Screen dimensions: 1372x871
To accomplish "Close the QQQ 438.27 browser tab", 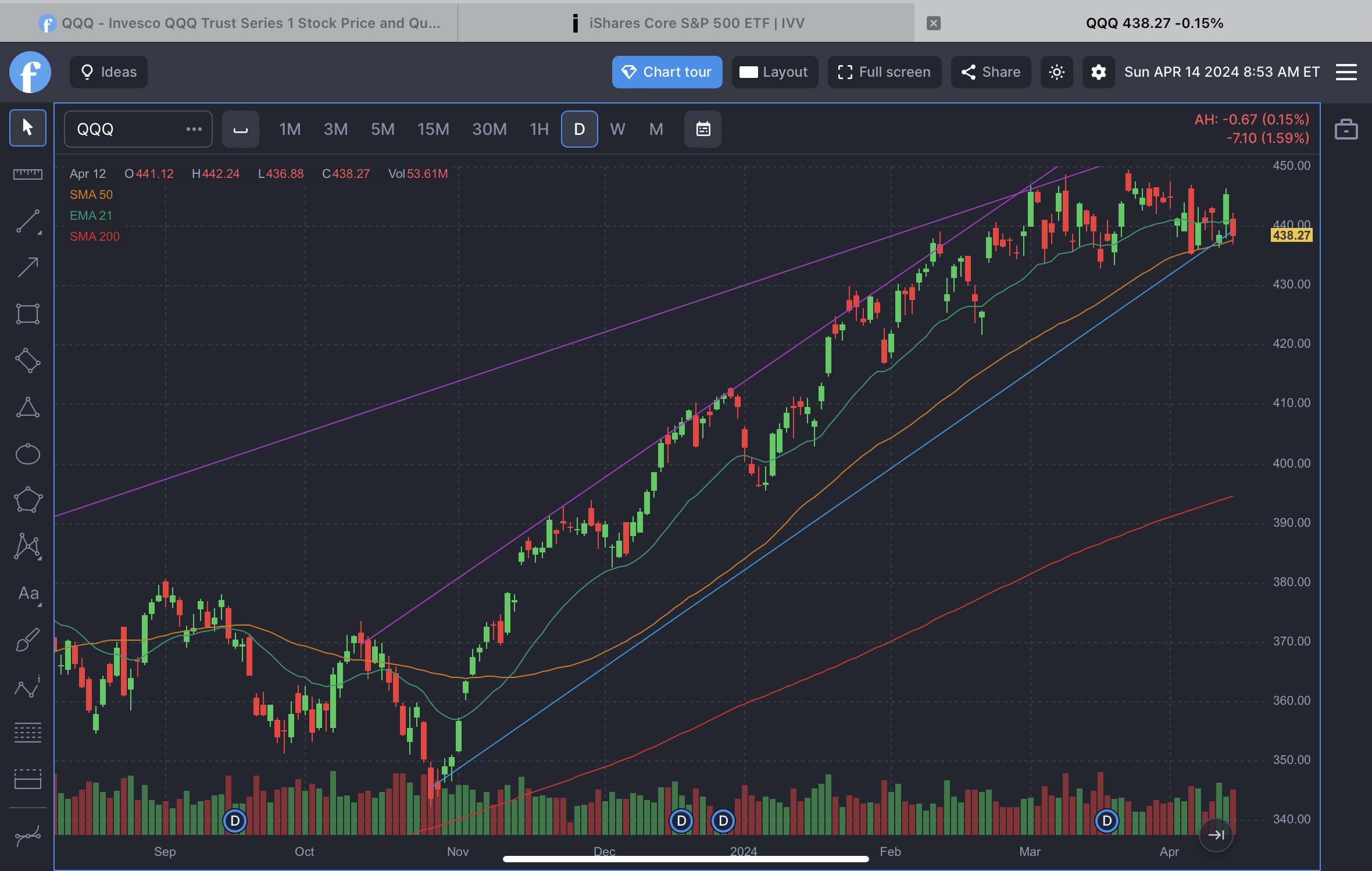I will point(933,23).
